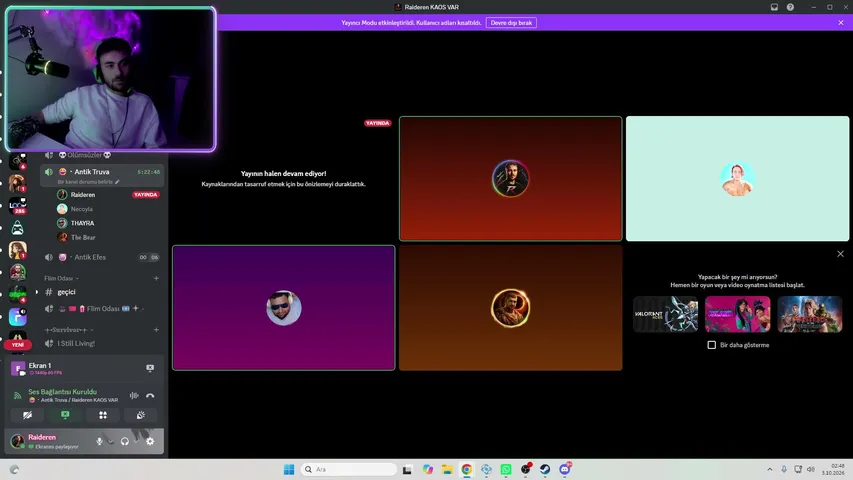Image resolution: width=853 pixels, height=480 pixels.
Task: Open the soundboard button
Action: click(x=140, y=415)
